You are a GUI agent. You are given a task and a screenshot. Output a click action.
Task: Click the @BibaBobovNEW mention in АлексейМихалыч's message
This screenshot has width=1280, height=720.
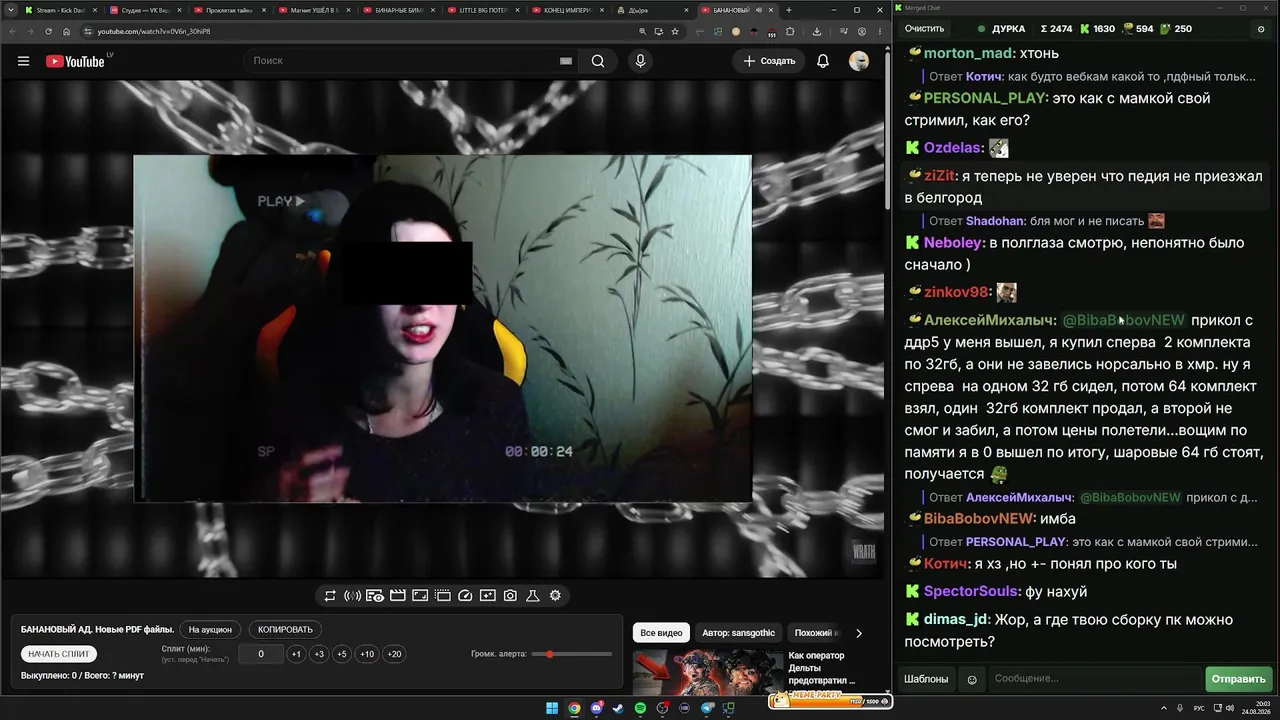(x=1123, y=321)
